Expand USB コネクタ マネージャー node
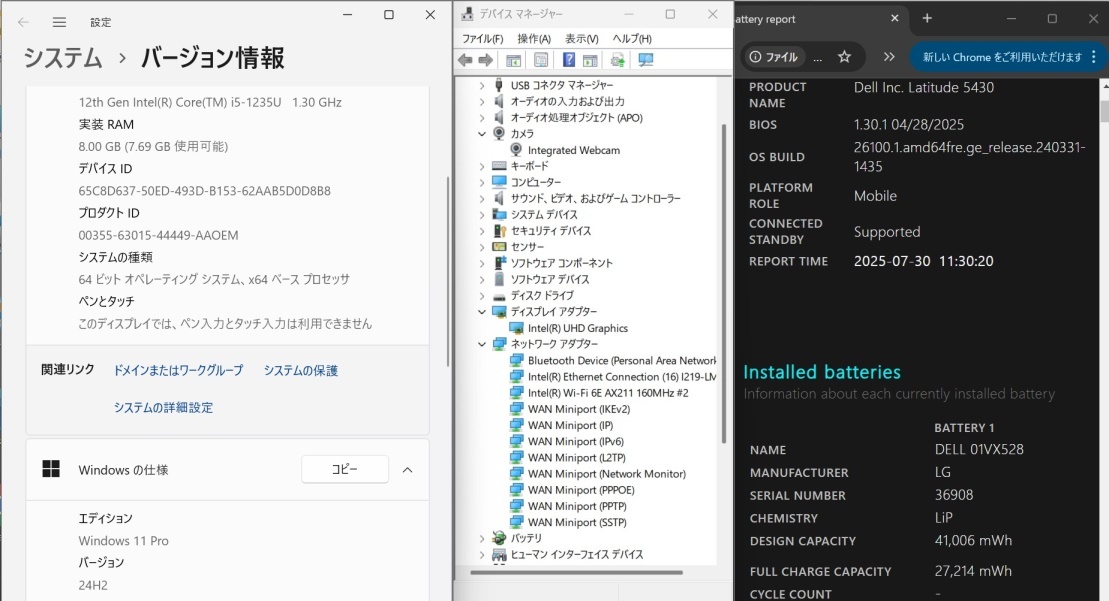 point(482,85)
